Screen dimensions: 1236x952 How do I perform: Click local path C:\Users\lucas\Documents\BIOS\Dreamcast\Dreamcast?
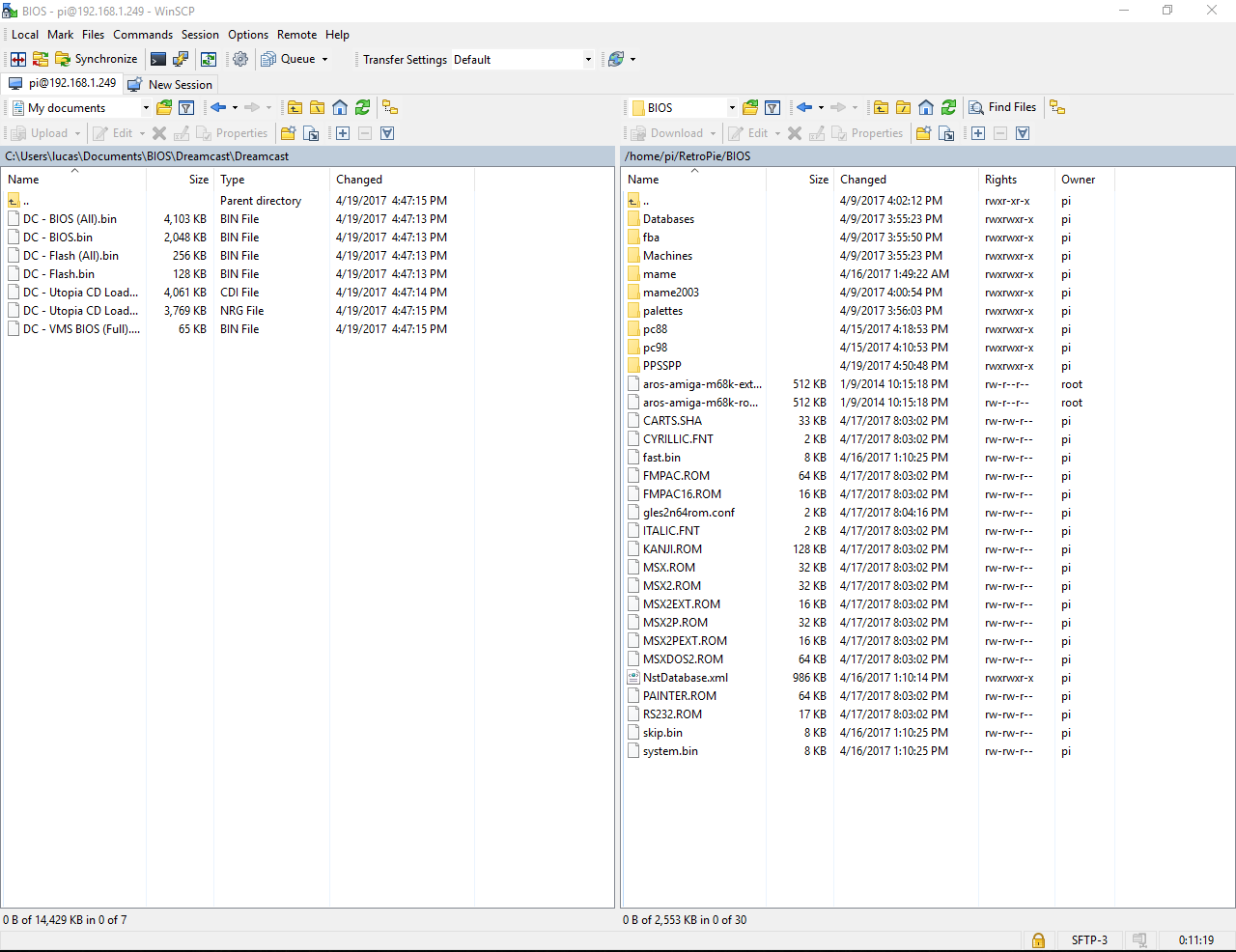click(x=147, y=156)
